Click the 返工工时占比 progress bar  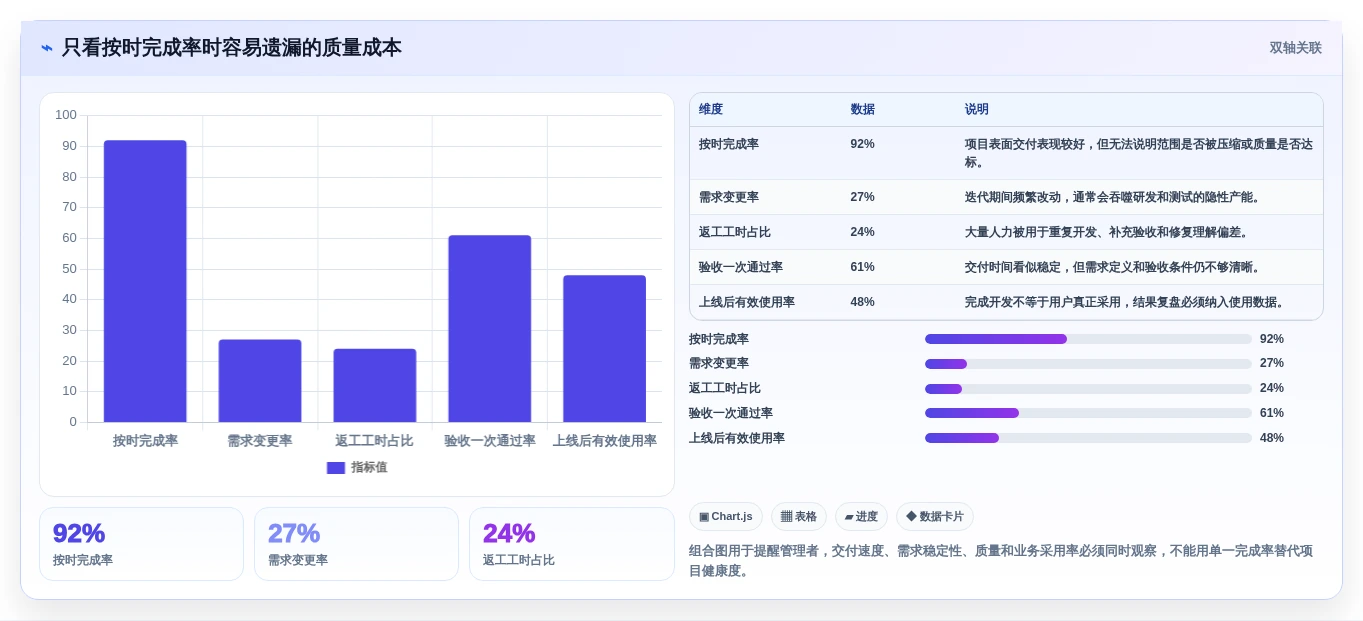point(1088,388)
